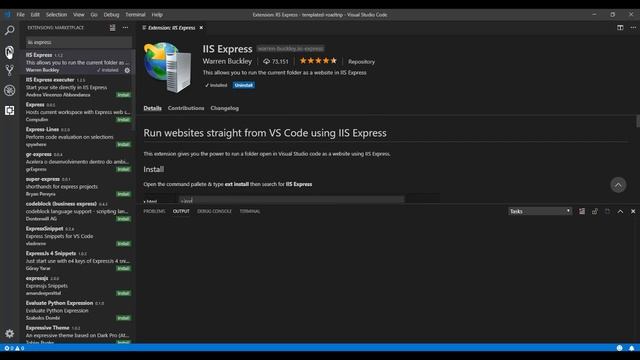Split the editor to the right
Image resolution: width=640 pixels, height=360 pixels.
coord(620,27)
